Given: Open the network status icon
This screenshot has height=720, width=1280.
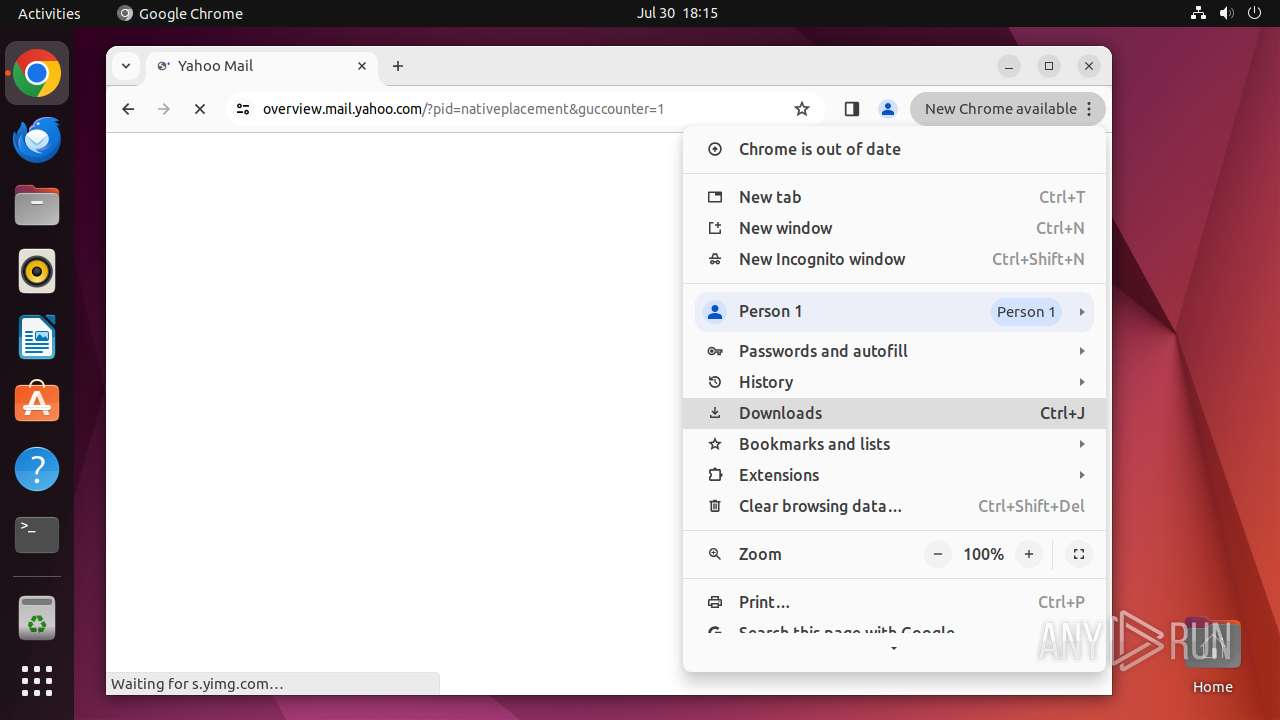Looking at the screenshot, I should click(x=1198, y=13).
